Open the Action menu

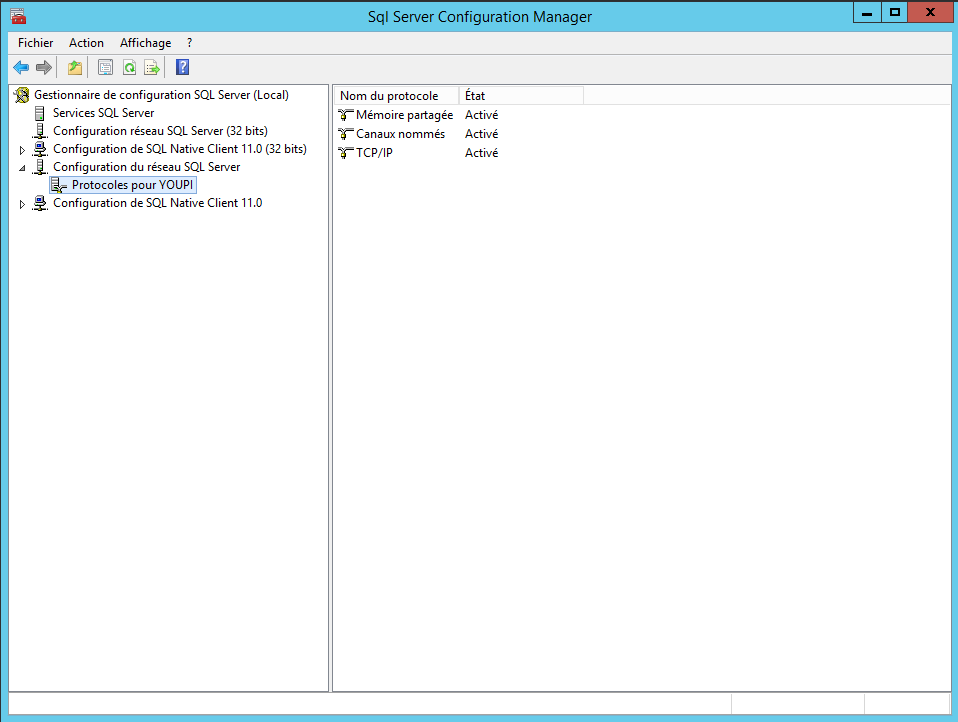point(86,43)
